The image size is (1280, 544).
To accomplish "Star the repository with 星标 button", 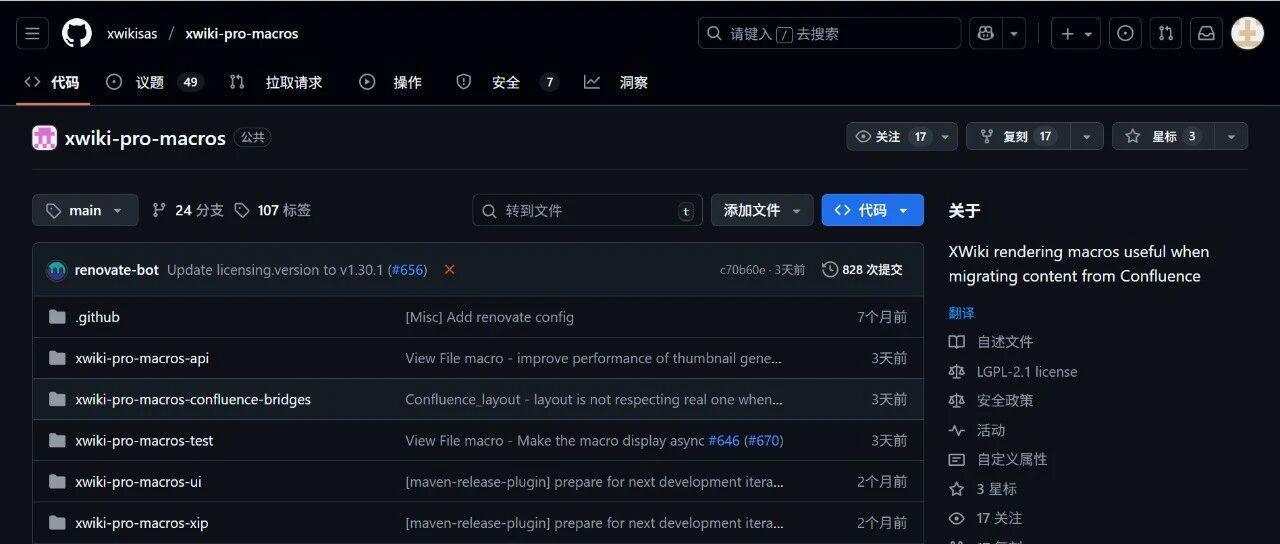I will tap(1163, 136).
